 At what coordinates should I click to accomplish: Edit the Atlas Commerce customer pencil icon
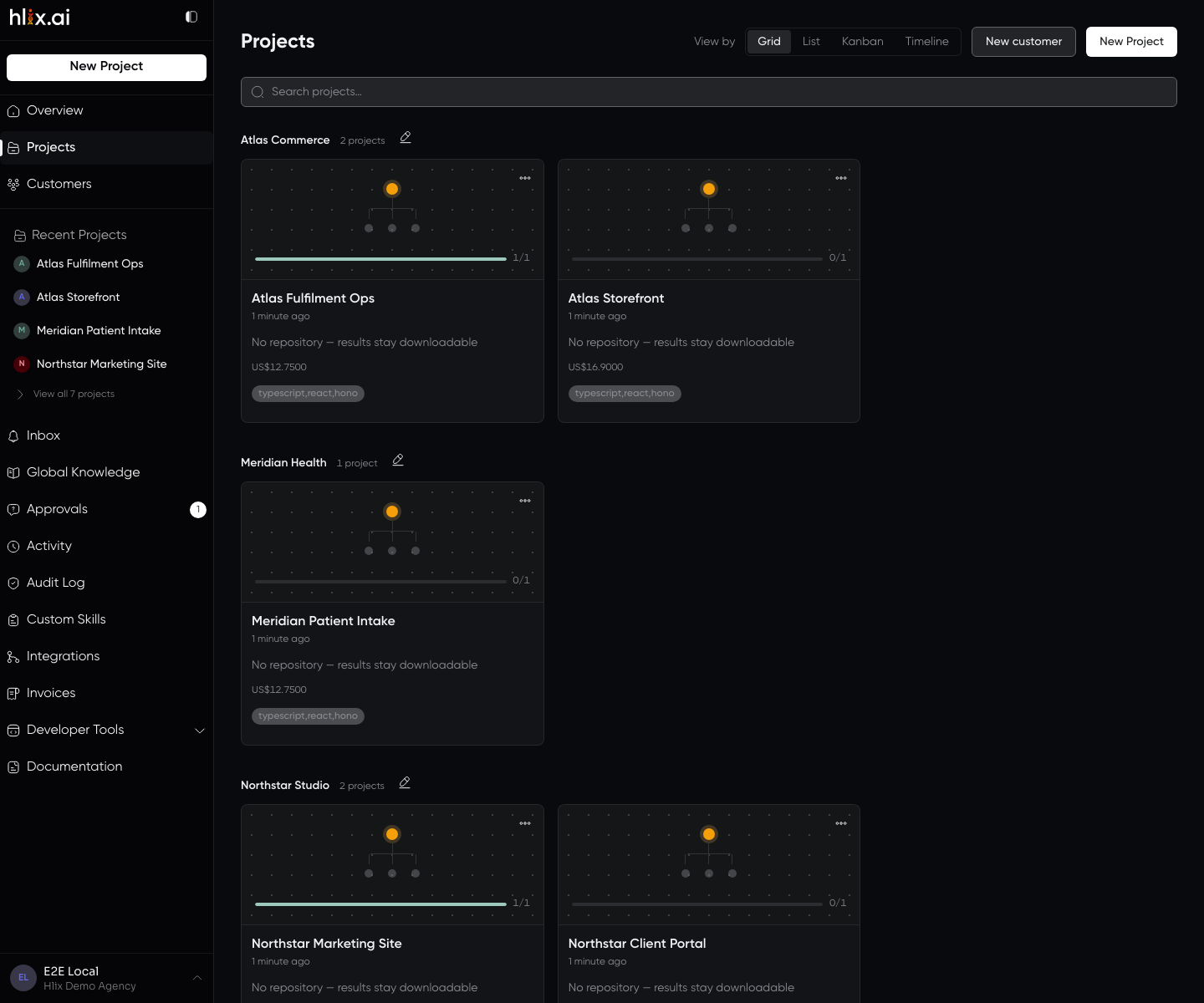pos(406,138)
